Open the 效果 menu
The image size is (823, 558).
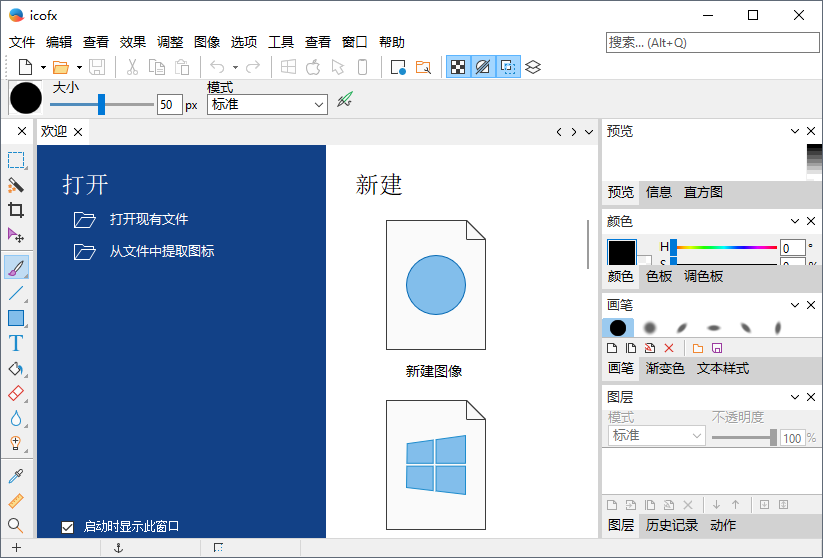tap(133, 42)
